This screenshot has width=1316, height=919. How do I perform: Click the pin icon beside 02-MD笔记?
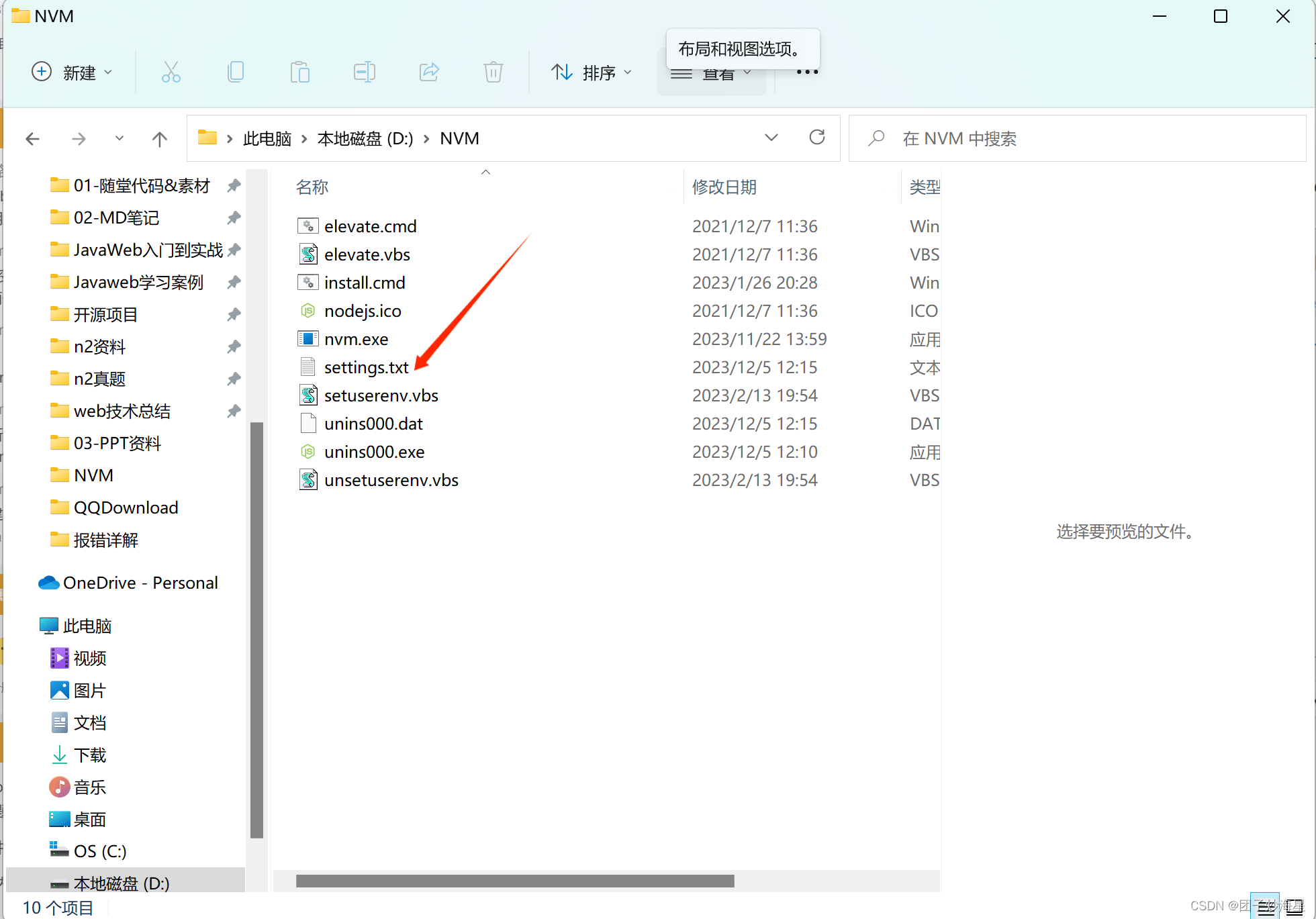pyautogui.click(x=233, y=217)
